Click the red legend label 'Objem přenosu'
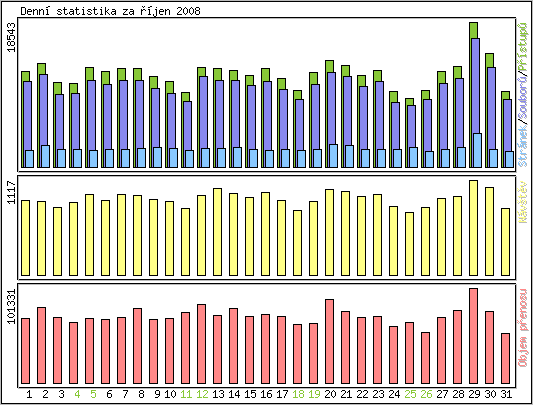Image resolution: width=533 pixels, height=405 pixels. click(523, 328)
